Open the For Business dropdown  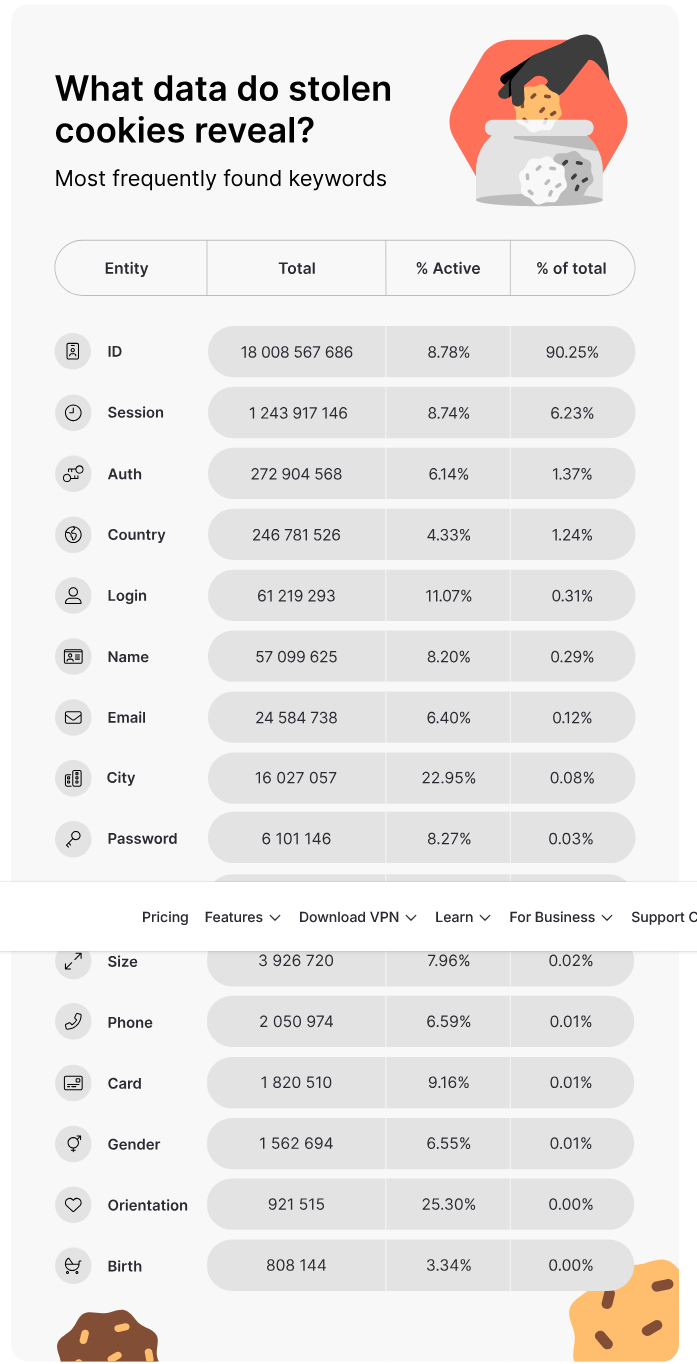560,917
